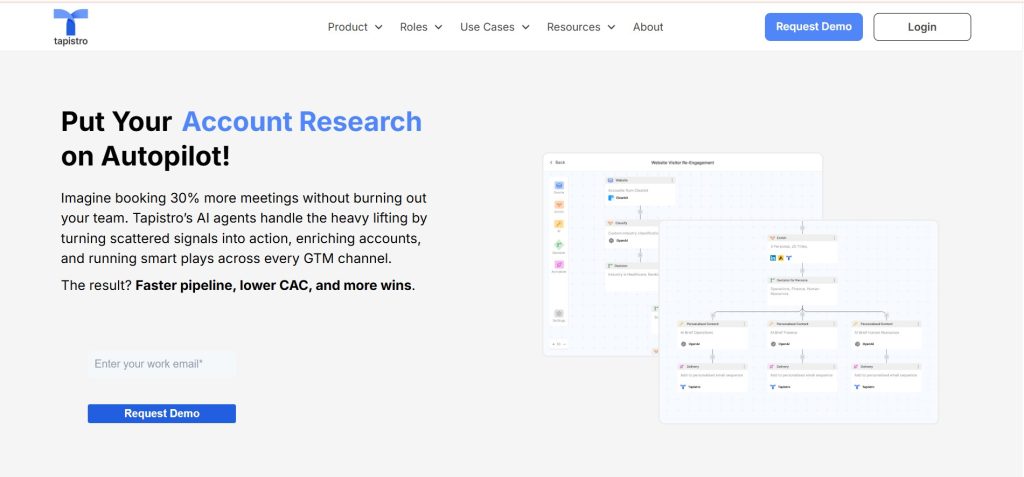Screen dimensions: 1024x477
Task: Click the Settings gear icon in workflow sidebar
Action: pos(559,314)
